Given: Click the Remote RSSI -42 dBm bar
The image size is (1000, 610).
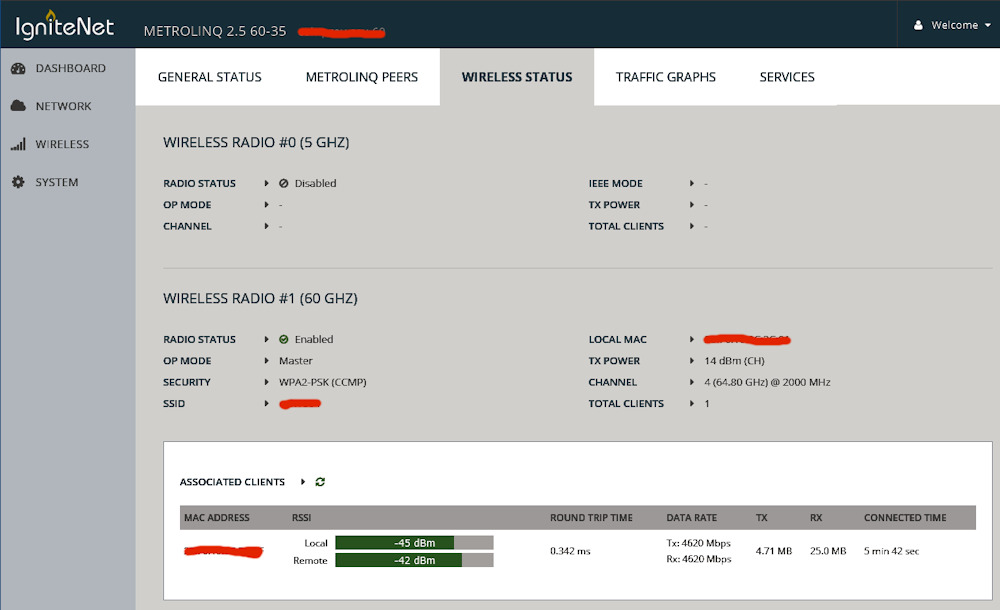Looking at the screenshot, I should [415, 560].
